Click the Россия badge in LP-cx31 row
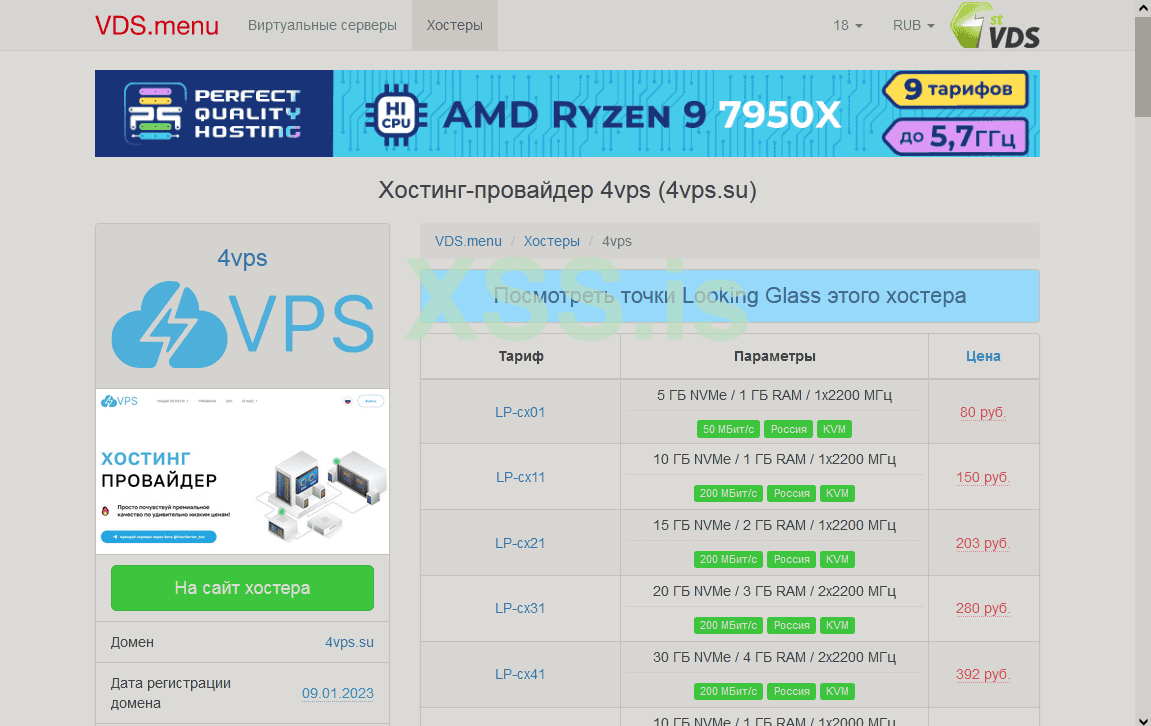 (791, 625)
